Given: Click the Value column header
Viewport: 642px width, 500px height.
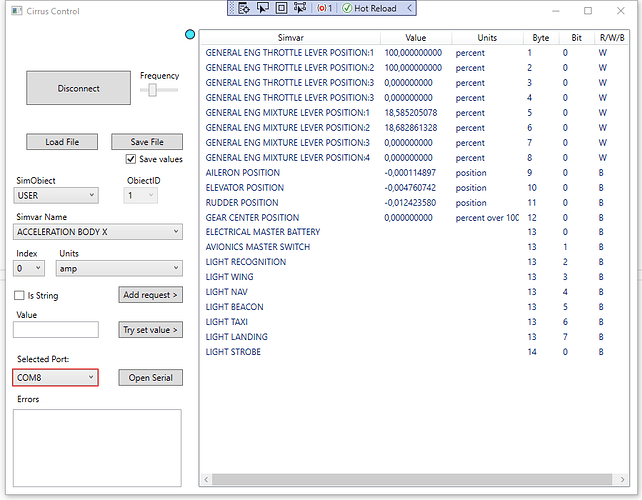Looking at the screenshot, I should tap(414, 37).
